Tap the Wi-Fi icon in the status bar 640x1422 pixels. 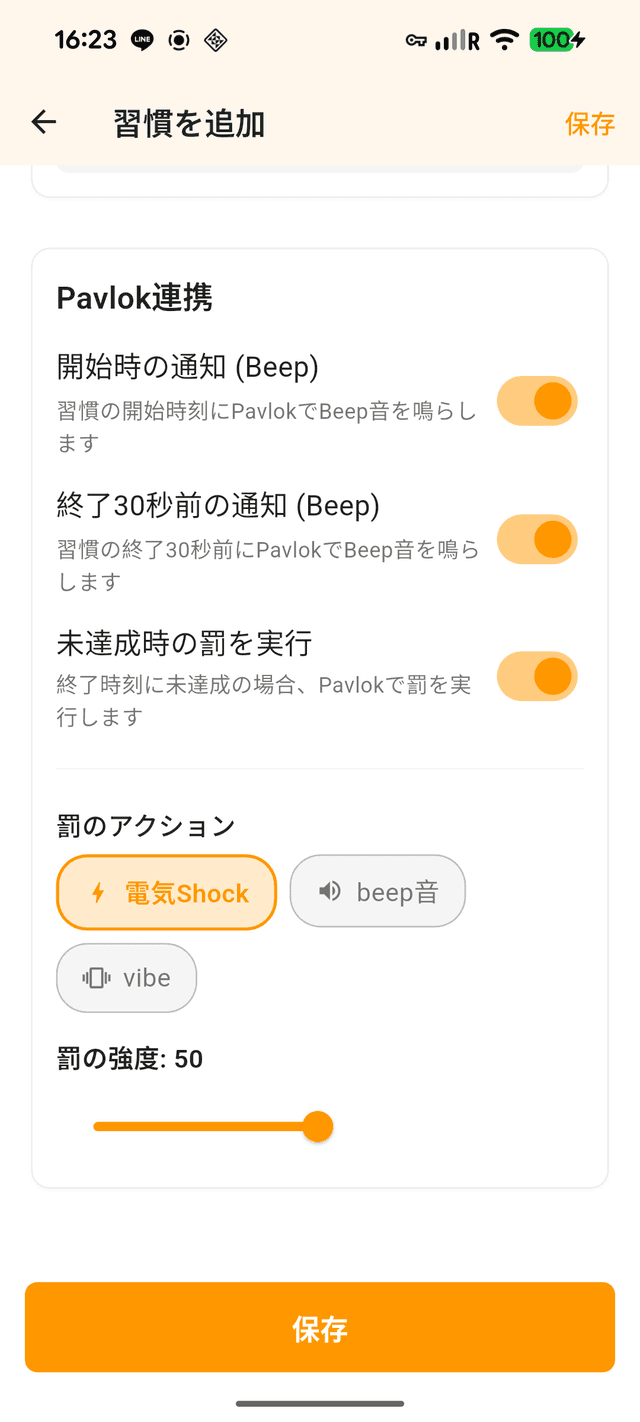(505, 40)
